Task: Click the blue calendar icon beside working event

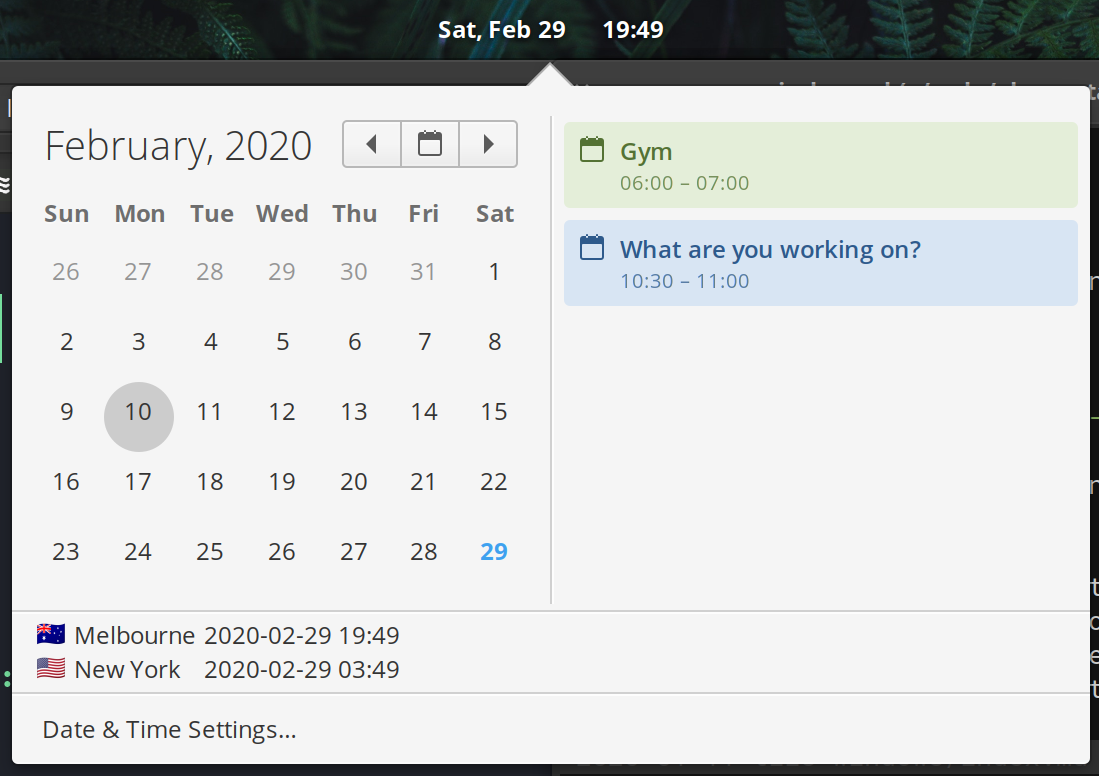Action: click(592, 247)
